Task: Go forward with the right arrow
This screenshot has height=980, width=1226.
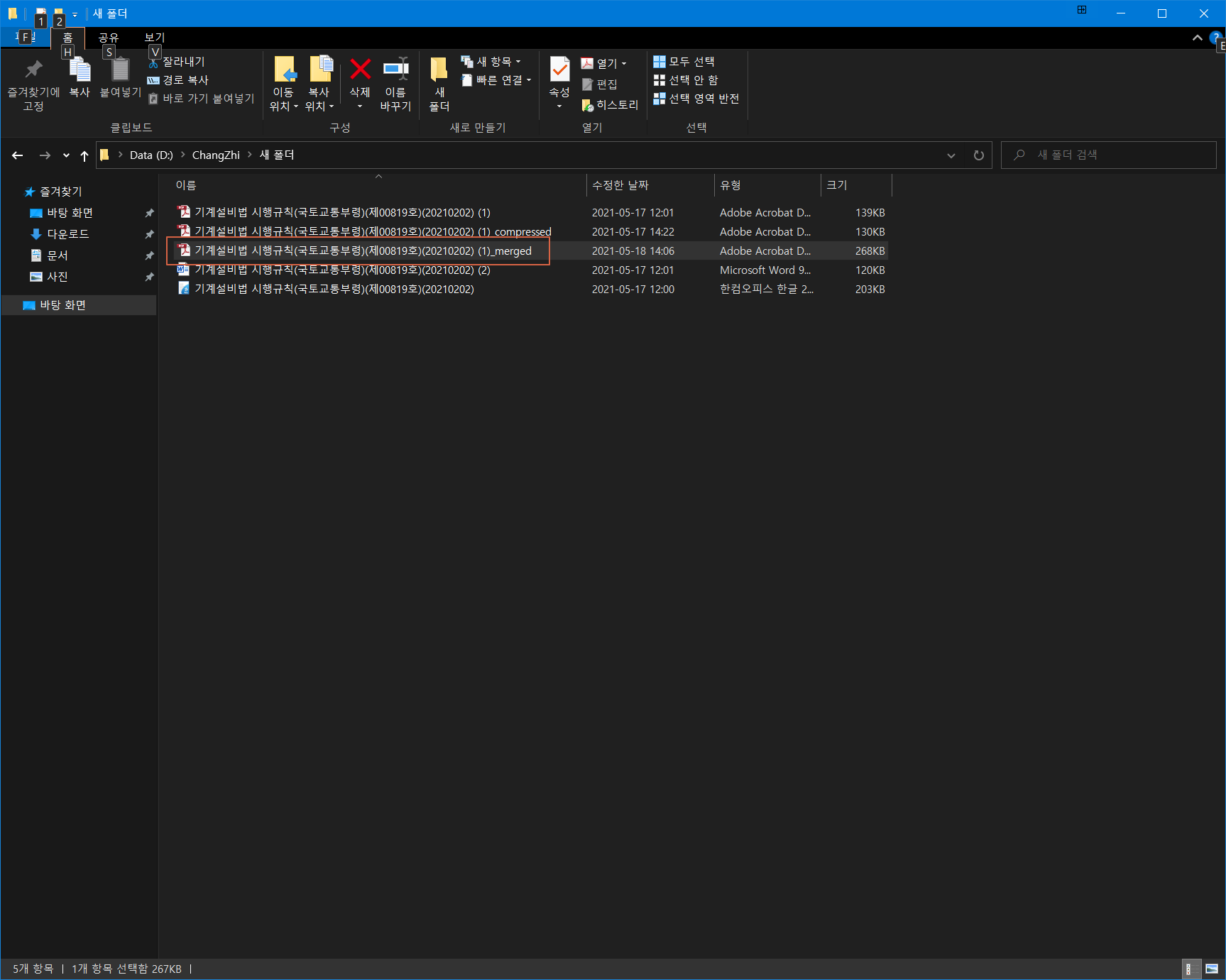Action: 45,155
